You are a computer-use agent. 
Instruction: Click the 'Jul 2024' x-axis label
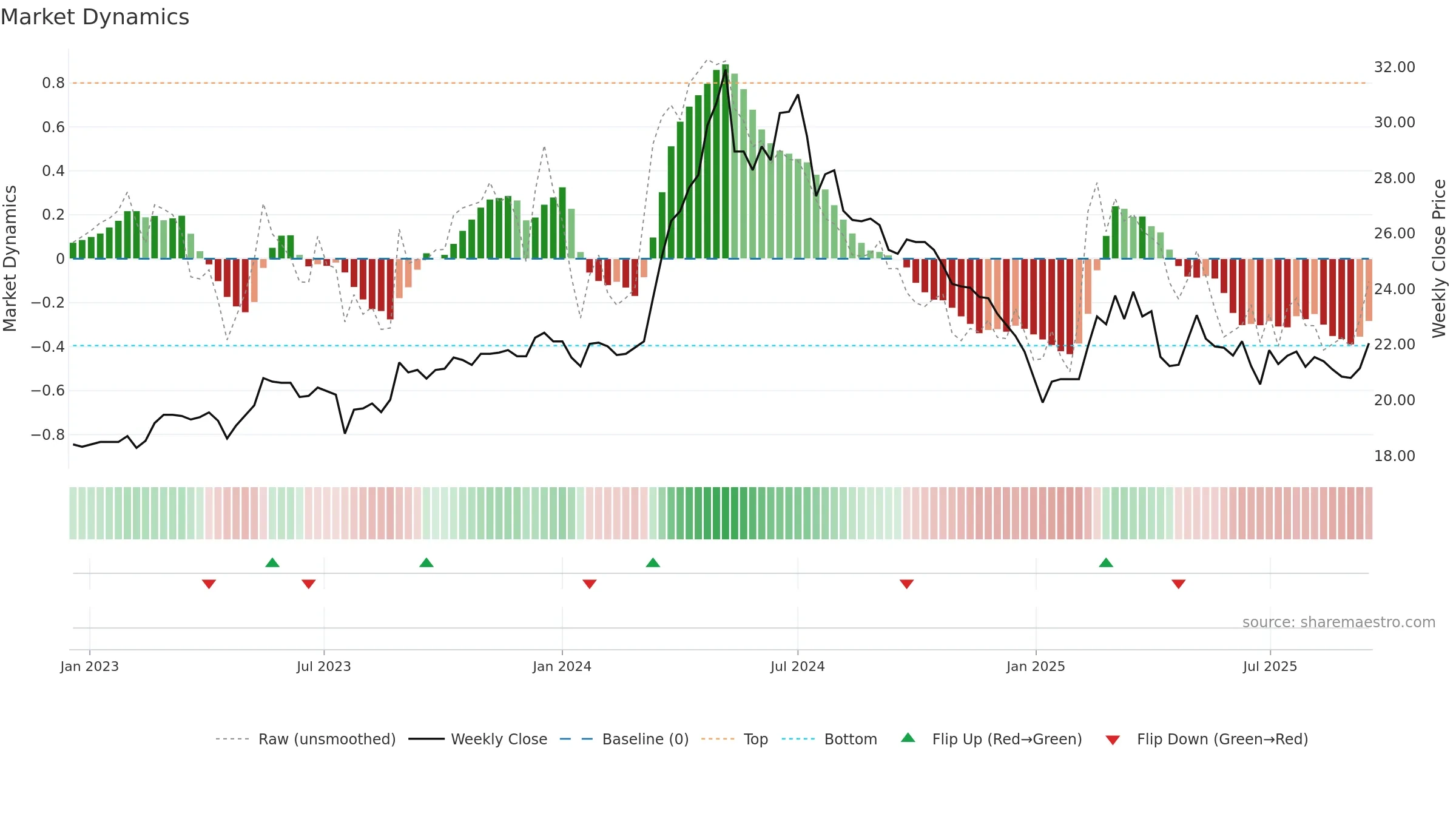[798, 666]
